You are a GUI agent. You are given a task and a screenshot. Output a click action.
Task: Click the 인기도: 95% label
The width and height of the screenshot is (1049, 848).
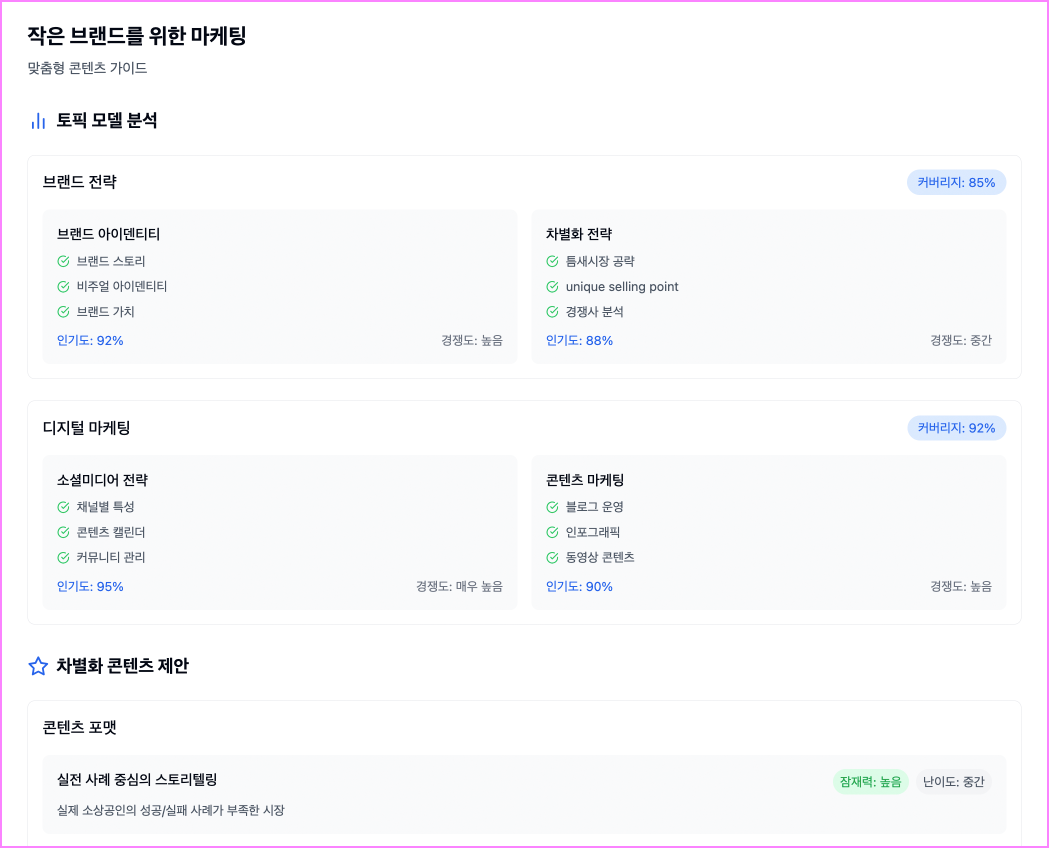pos(90,587)
